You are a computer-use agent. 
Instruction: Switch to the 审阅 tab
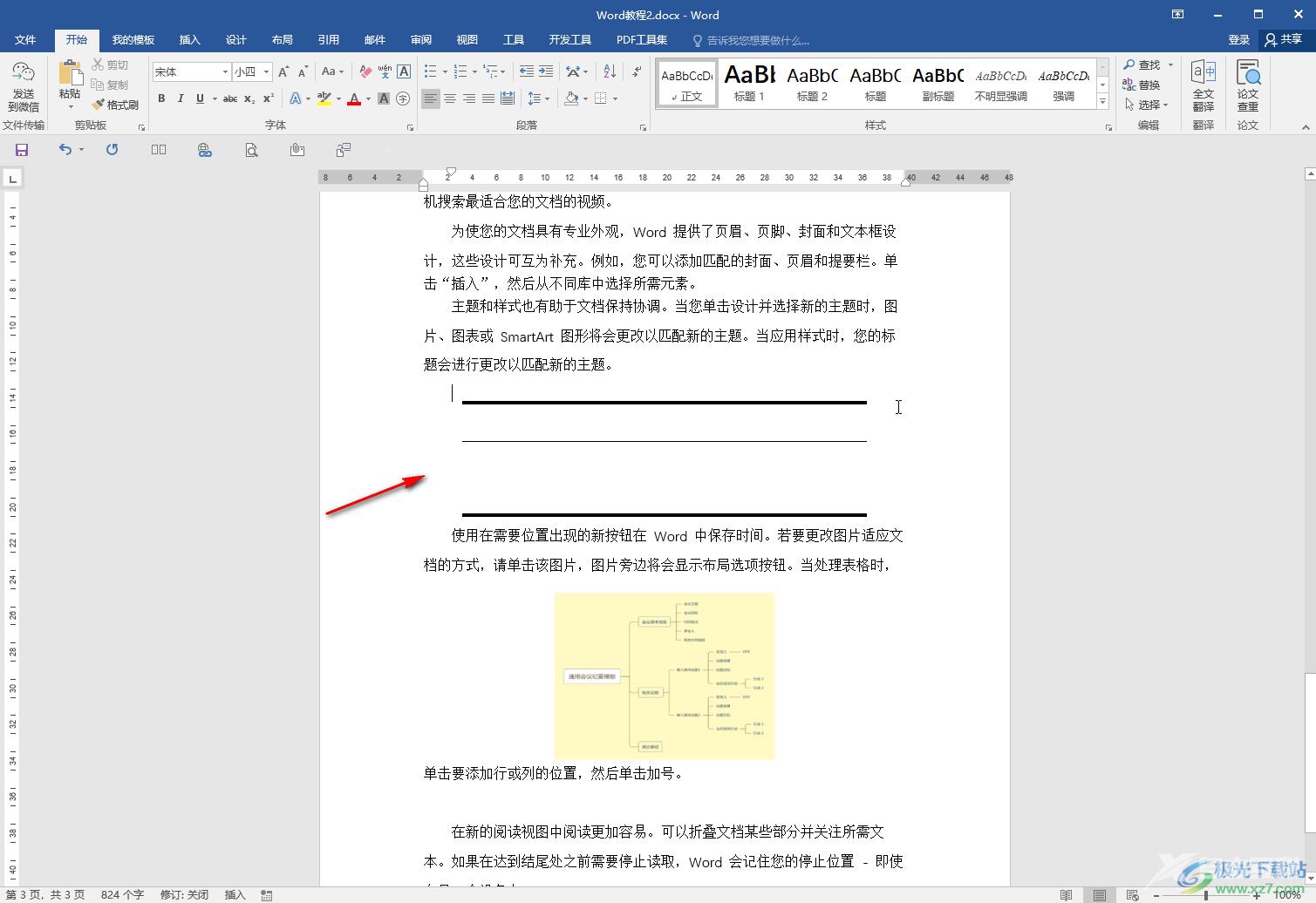tap(421, 39)
